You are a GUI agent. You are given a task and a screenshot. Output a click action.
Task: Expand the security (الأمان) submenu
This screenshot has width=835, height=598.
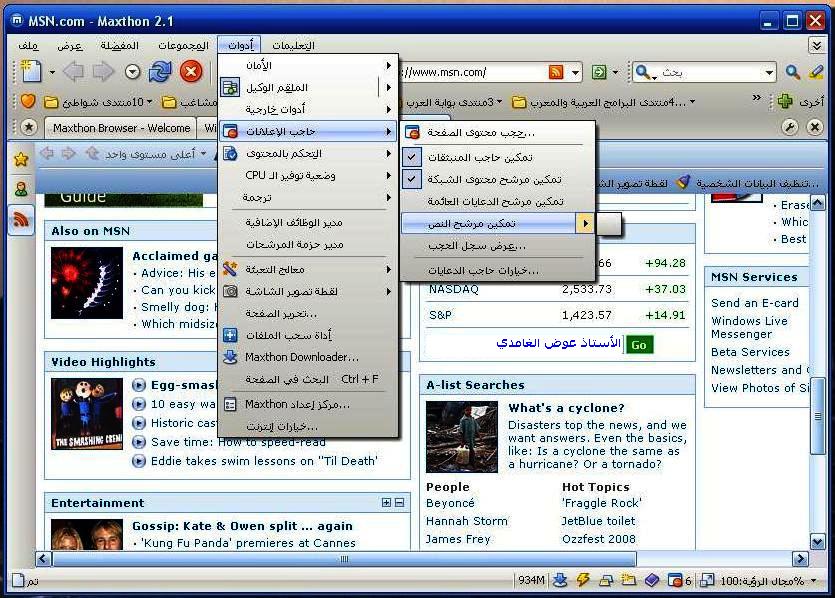click(x=308, y=65)
